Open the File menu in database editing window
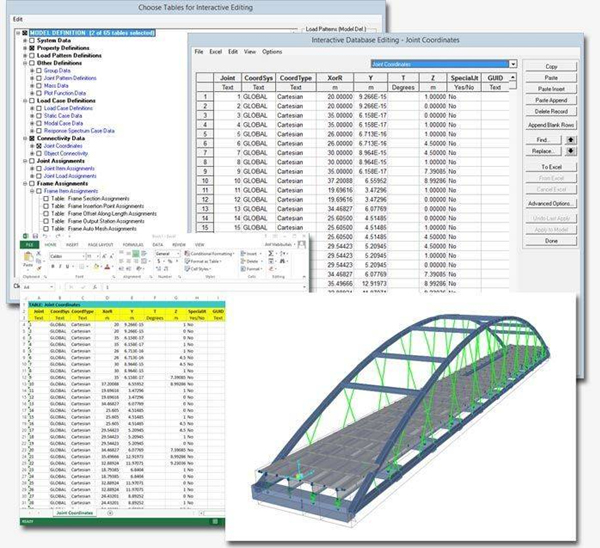Screen dimensions: 600x548 coord(199,52)
